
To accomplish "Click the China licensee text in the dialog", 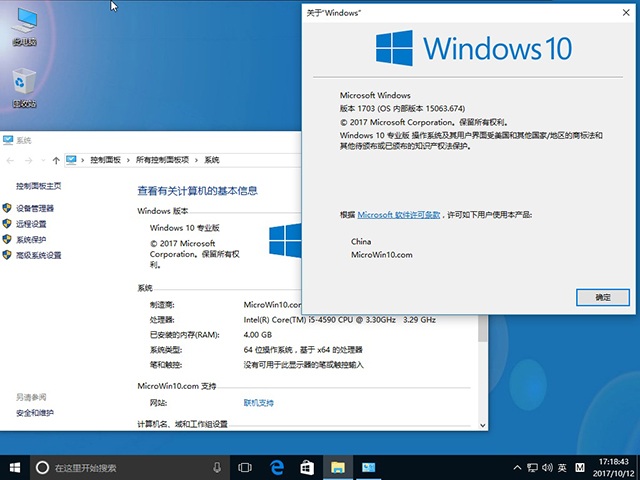I will [361, 242].
